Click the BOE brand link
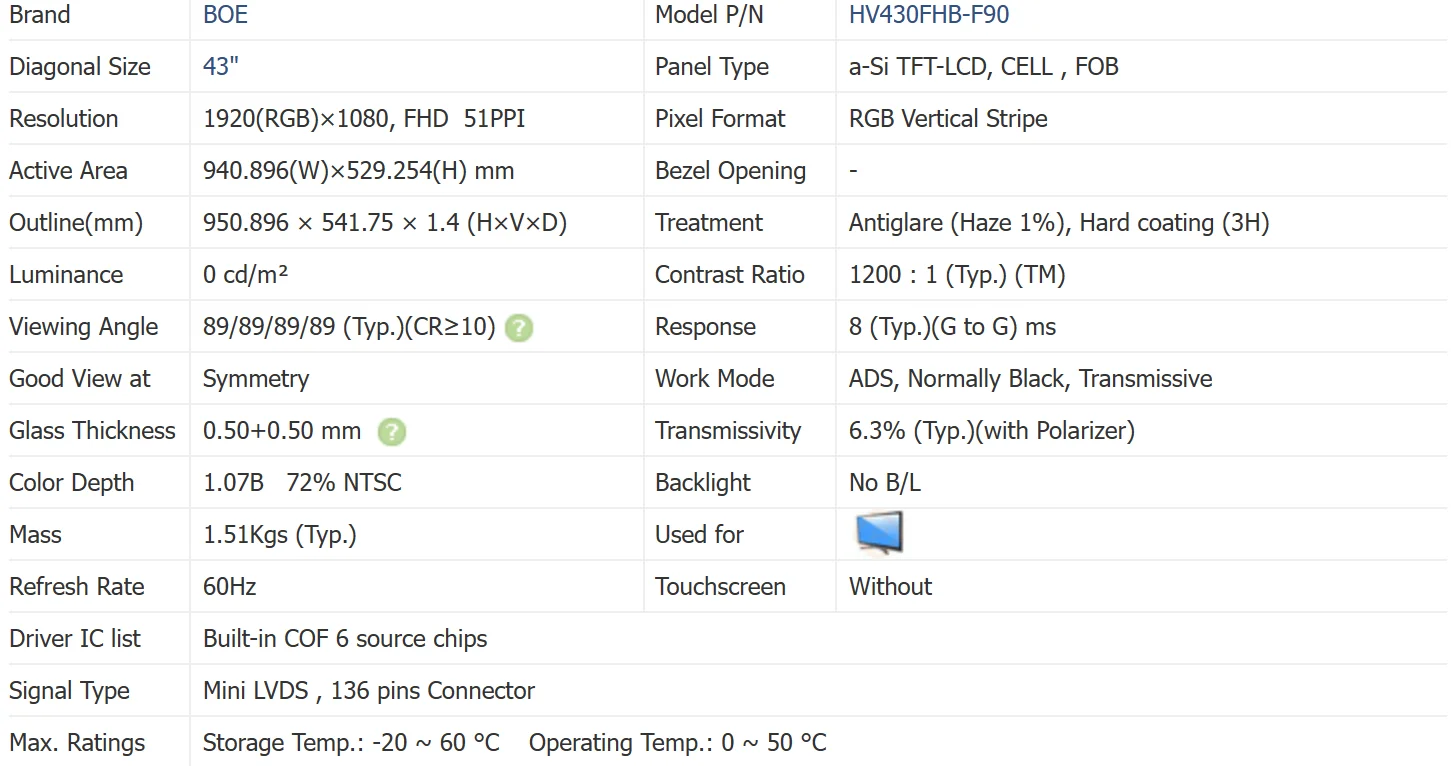The height and width of the screenshot is (766, 1451). [x=225, y=15]
